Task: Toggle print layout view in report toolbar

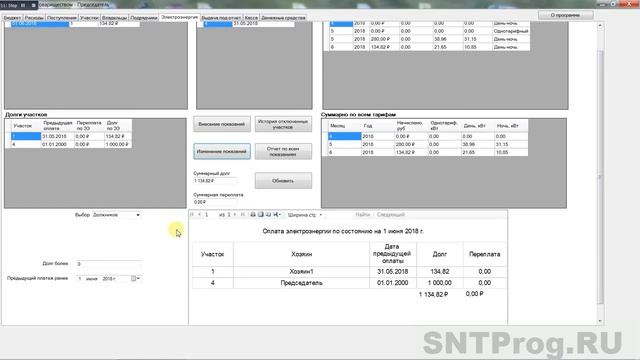Action: 260,214
